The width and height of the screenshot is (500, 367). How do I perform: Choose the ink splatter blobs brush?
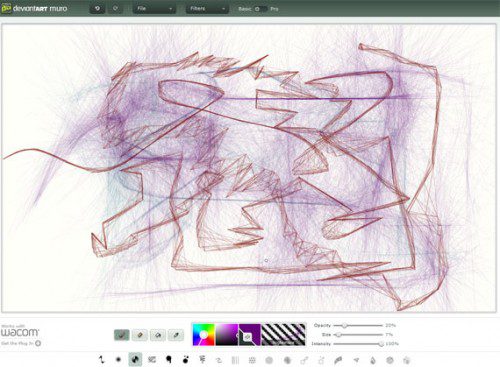point(186,360)
